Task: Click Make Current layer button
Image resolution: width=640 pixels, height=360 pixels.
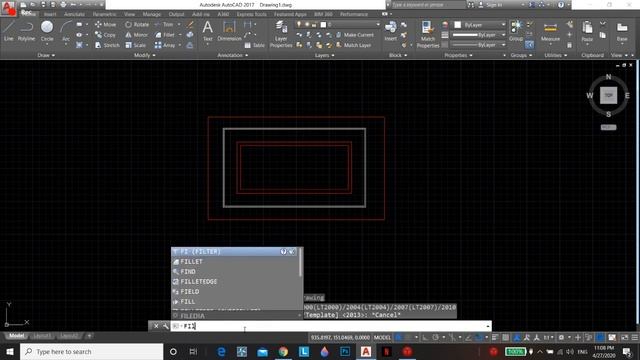Action: (354, 35)
